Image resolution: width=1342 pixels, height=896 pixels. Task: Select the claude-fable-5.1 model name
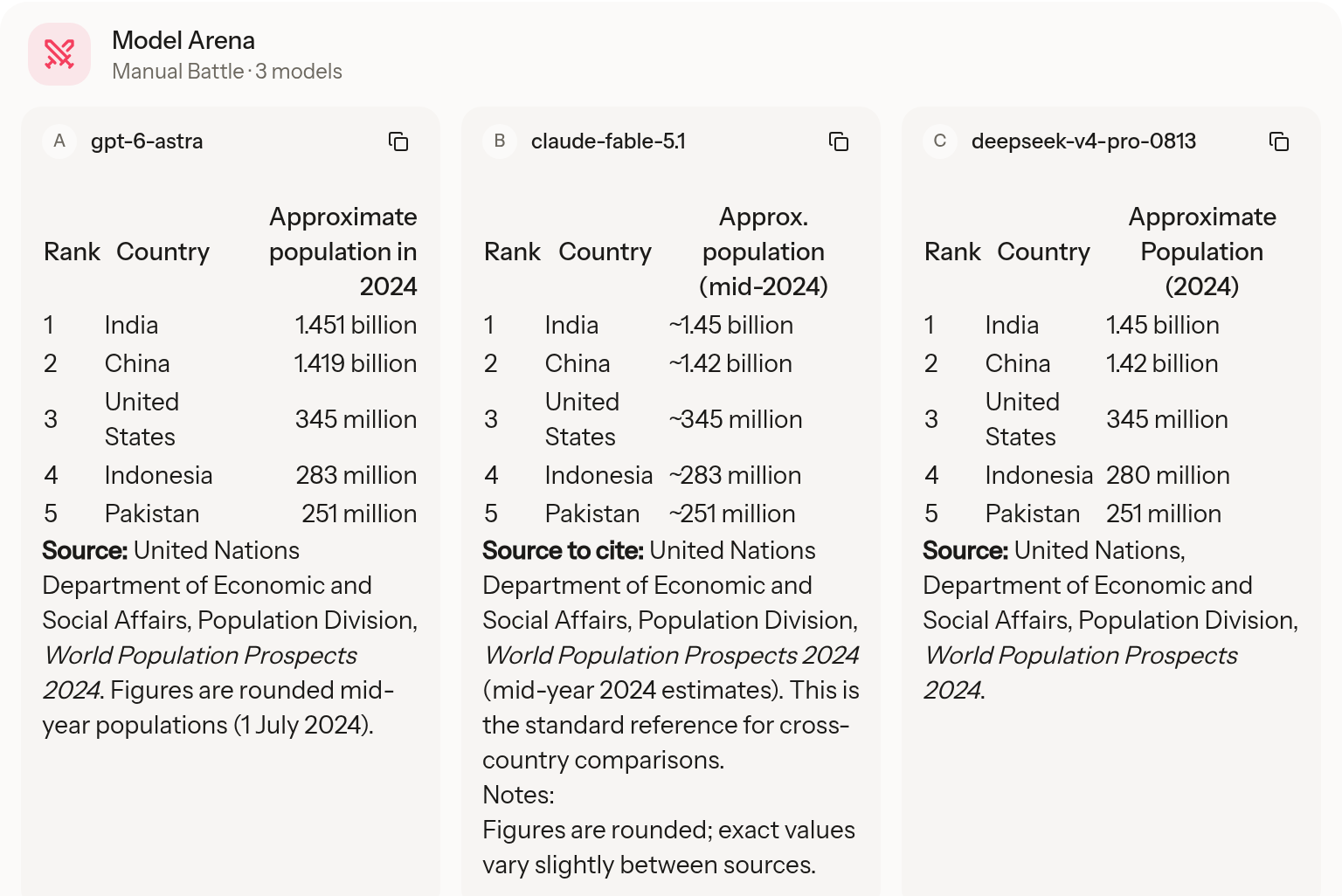tap(608, 141)
